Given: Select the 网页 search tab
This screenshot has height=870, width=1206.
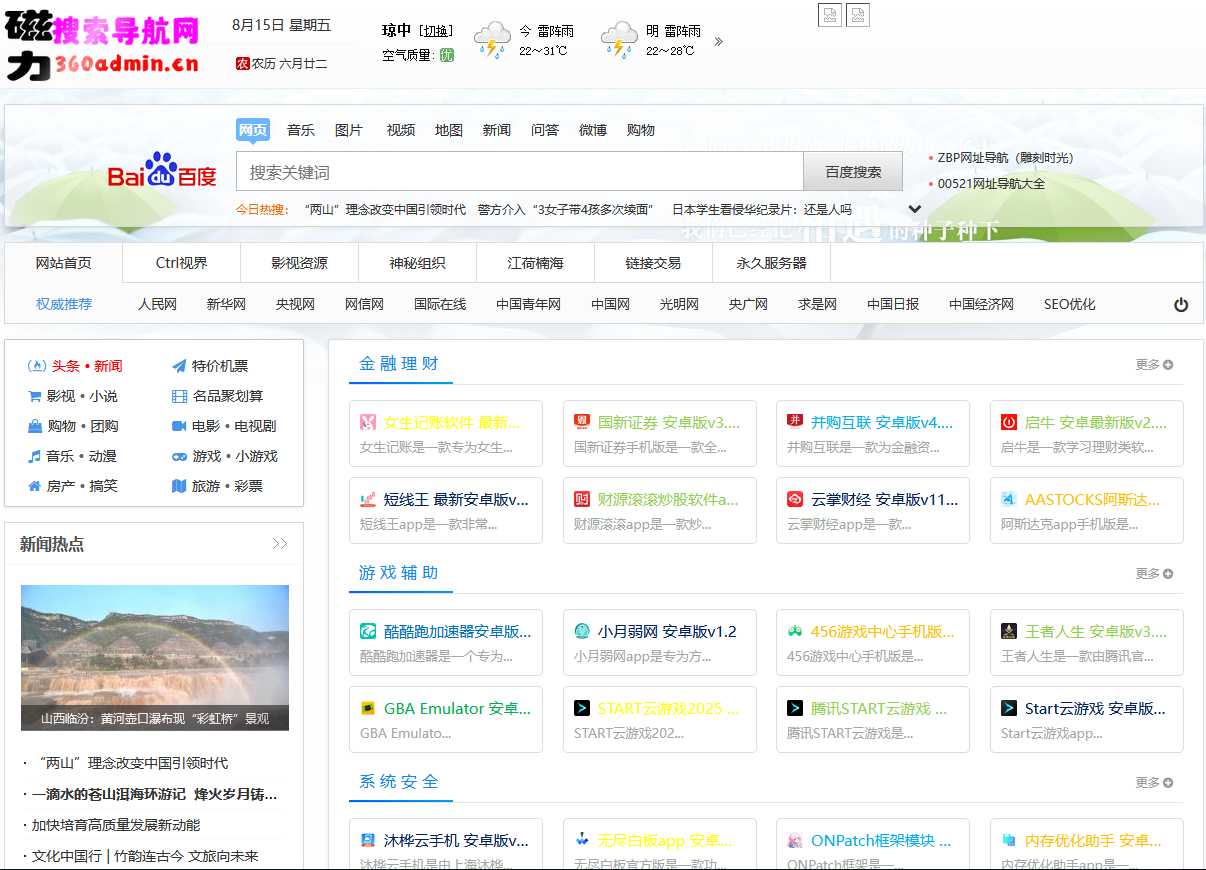Looking at the screenshot, I should click(x=253, y=130).
